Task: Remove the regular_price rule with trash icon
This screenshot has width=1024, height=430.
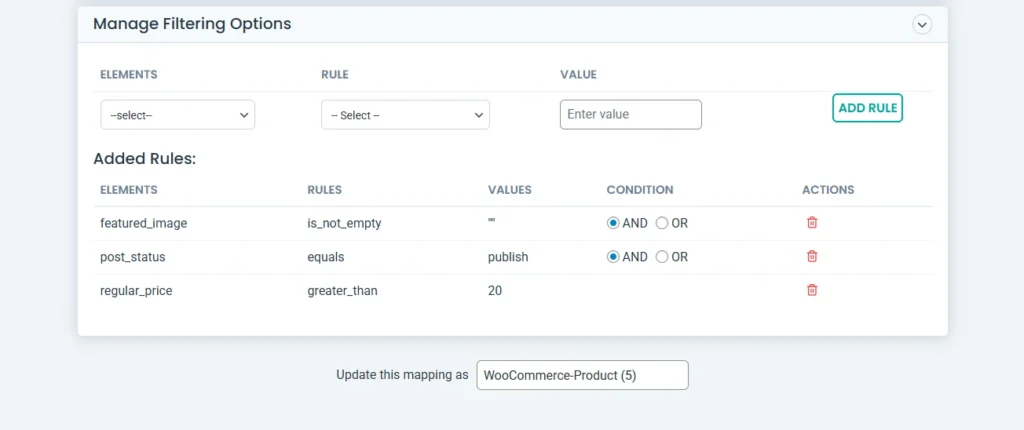Action: pos(812,290)
